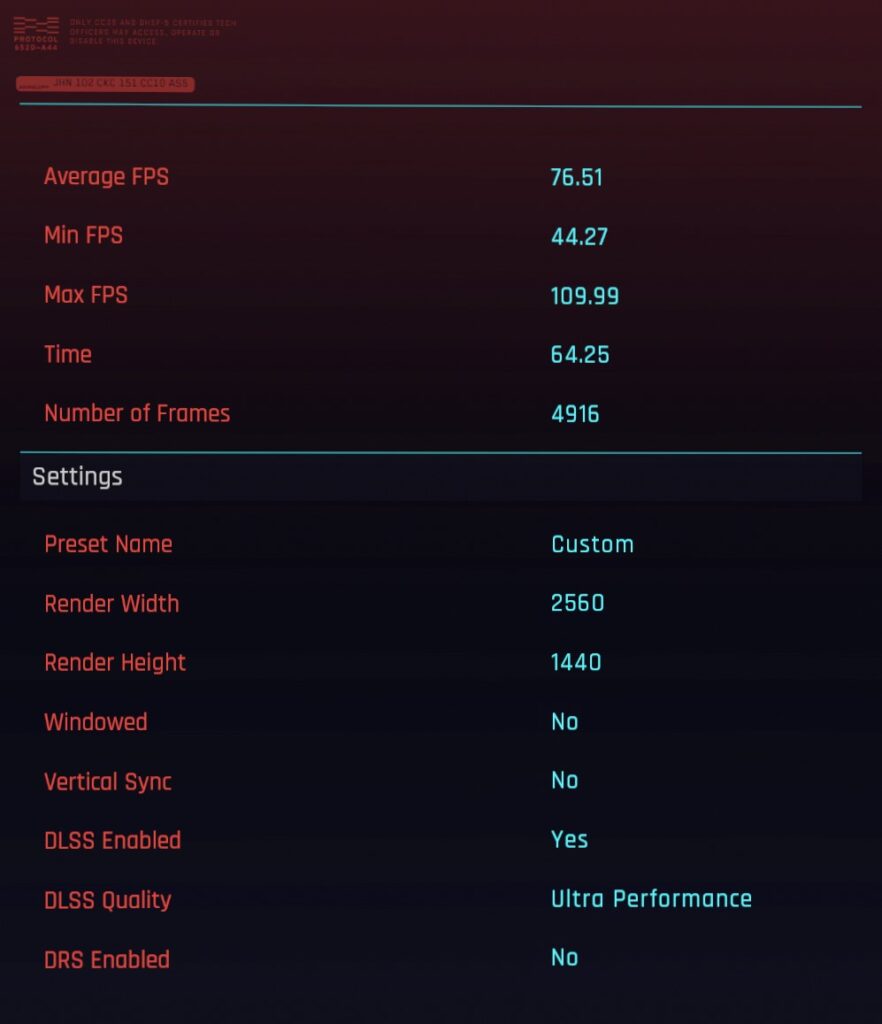Click the Max FPS value 109.99
Image resolution: width=882 pixels, height=1024 pixels.
584,296
